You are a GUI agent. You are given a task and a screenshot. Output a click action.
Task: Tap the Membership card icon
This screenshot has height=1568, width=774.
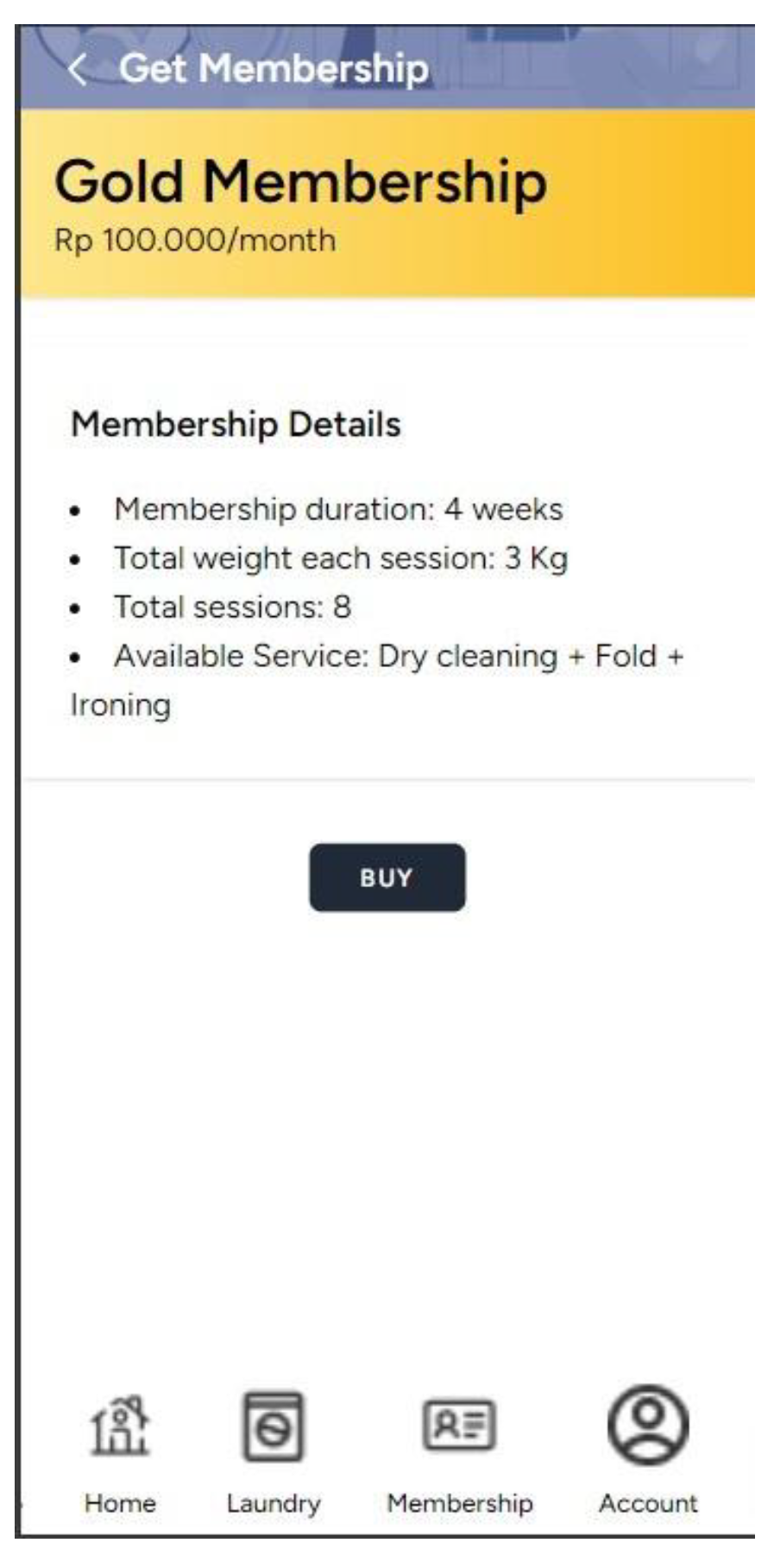pyautogui.click(x=459, y=1426)
